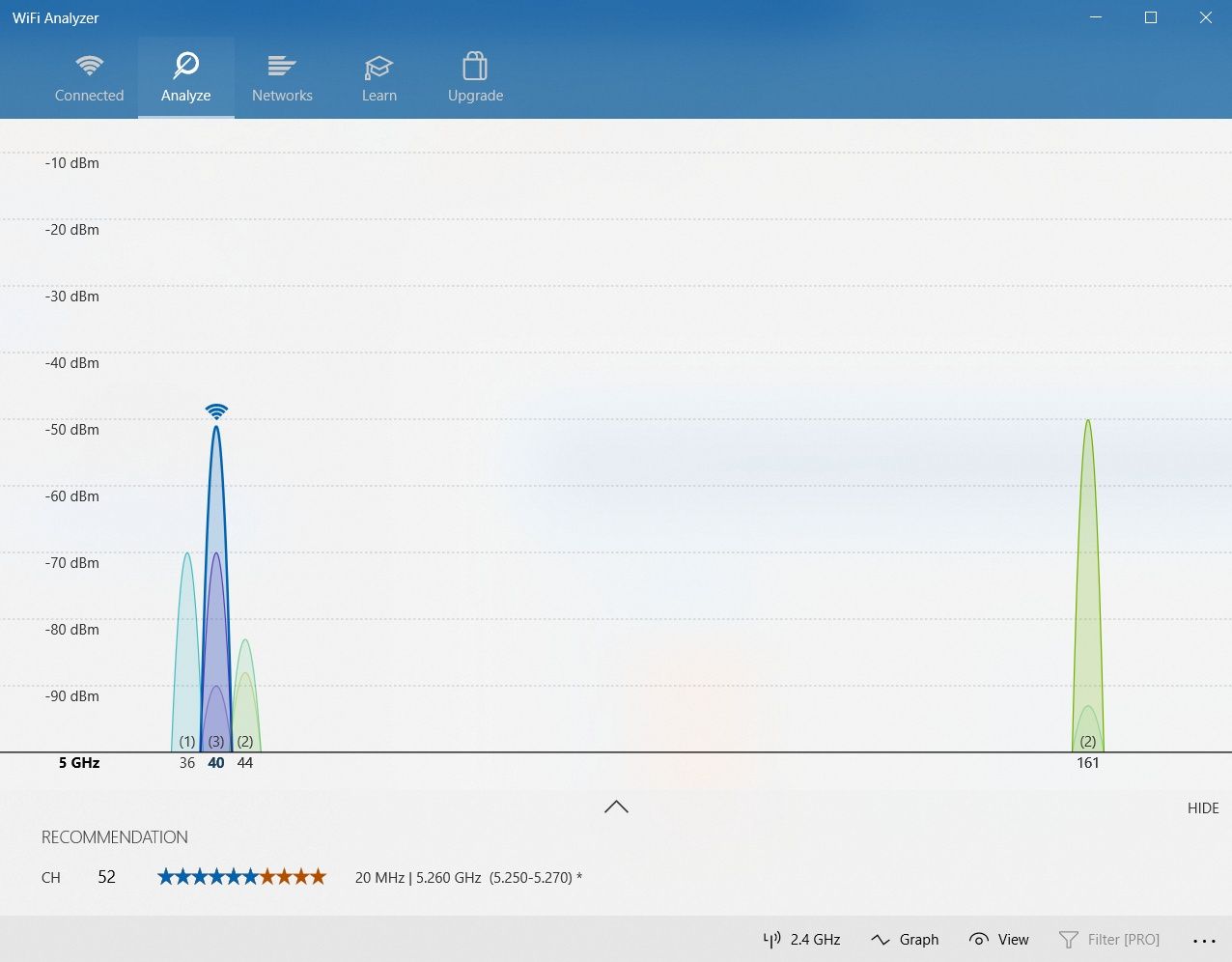Collapse the recommendation panel with the chevron
The width and height of the screenshot is (1232, 962).
615,806
